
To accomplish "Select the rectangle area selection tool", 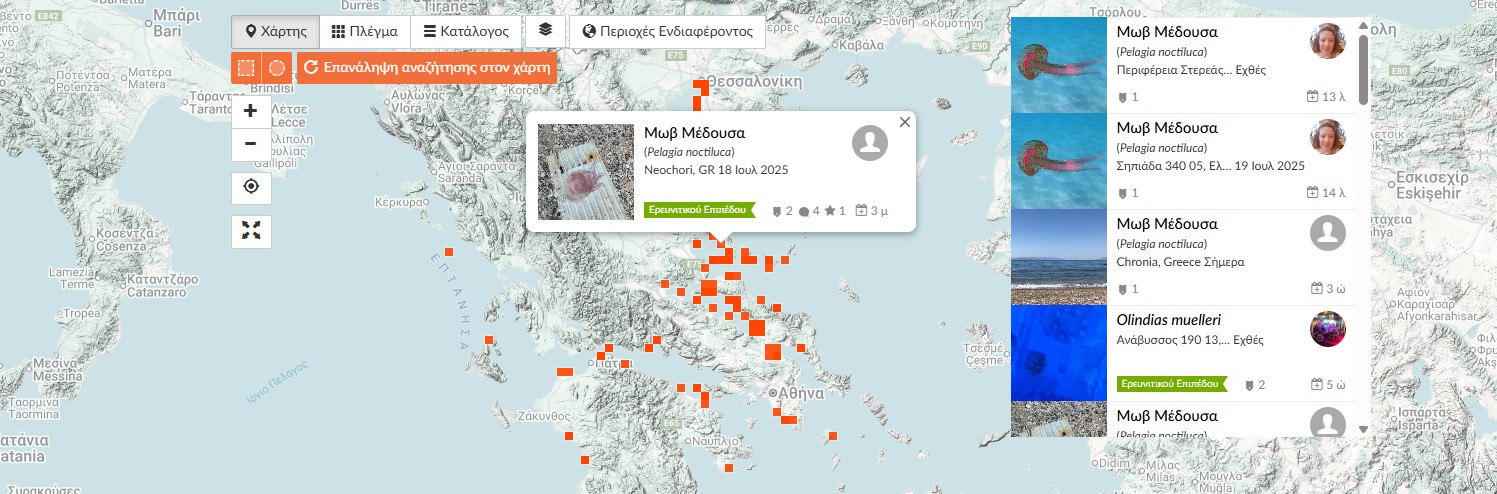I will pyautogui.click(x=247, y=68).
